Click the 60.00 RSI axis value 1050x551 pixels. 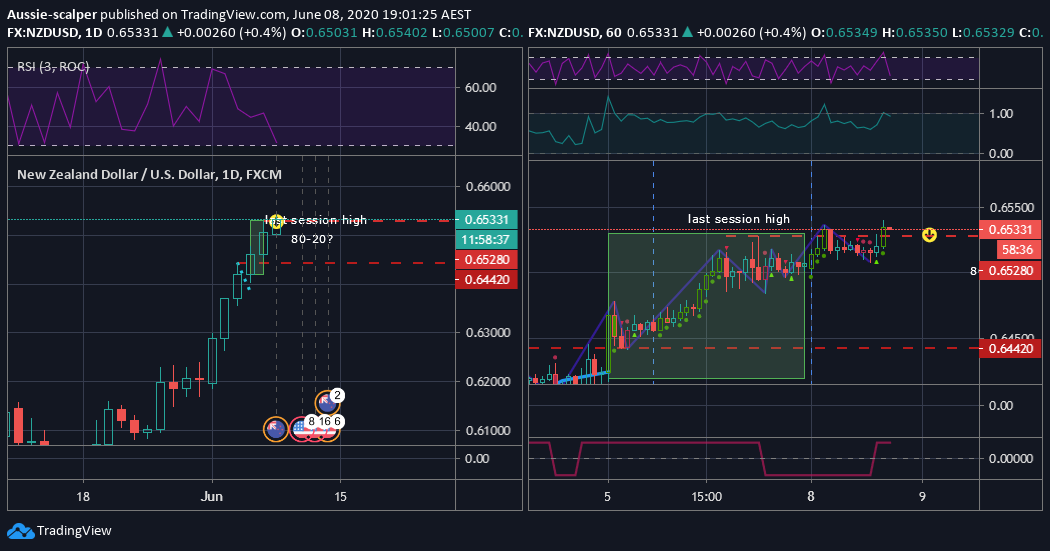pos(481,88)
